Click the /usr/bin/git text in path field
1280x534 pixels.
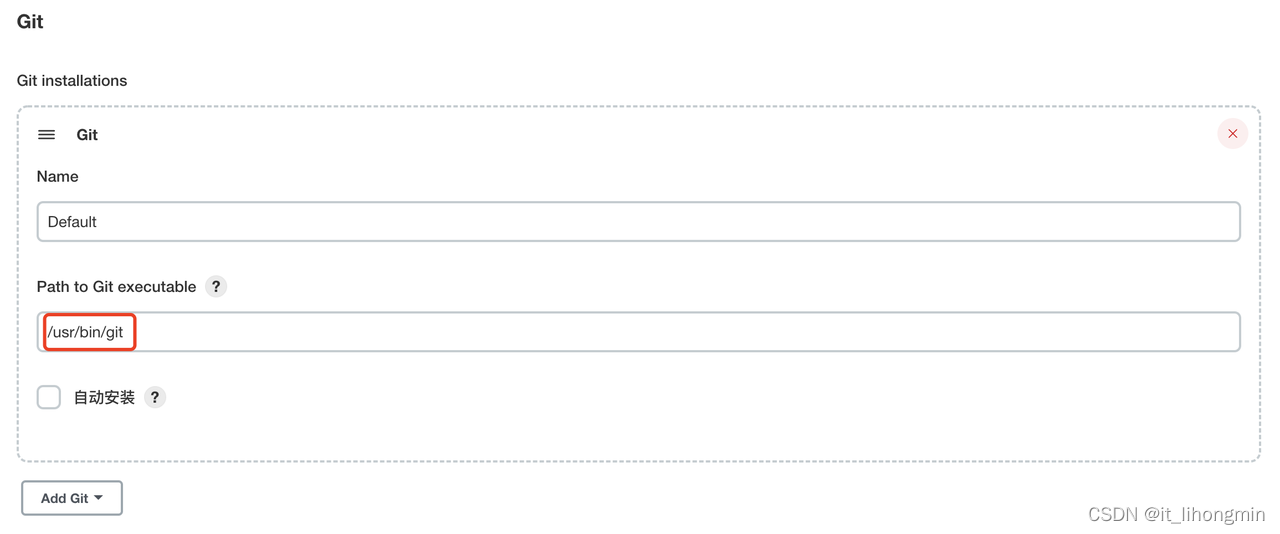click(86, 332)
